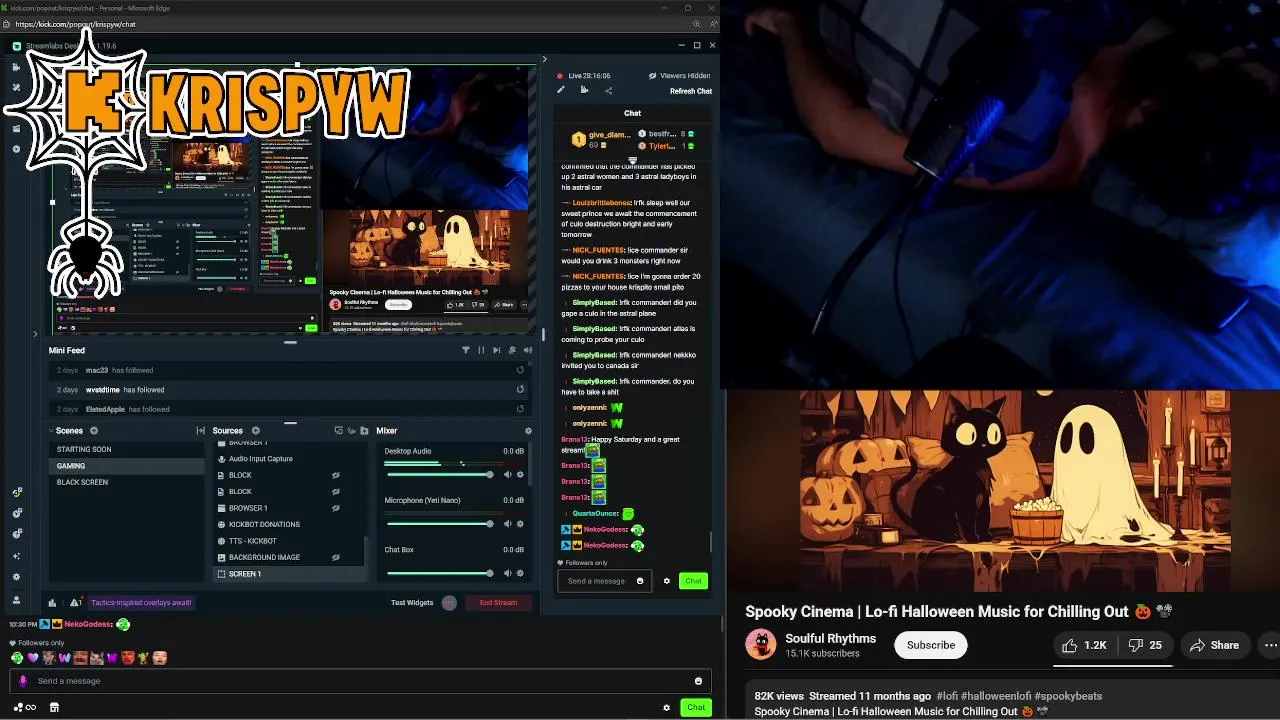Collapse the chat panel arrow
1280x720 pixels.
click(544, 60)
